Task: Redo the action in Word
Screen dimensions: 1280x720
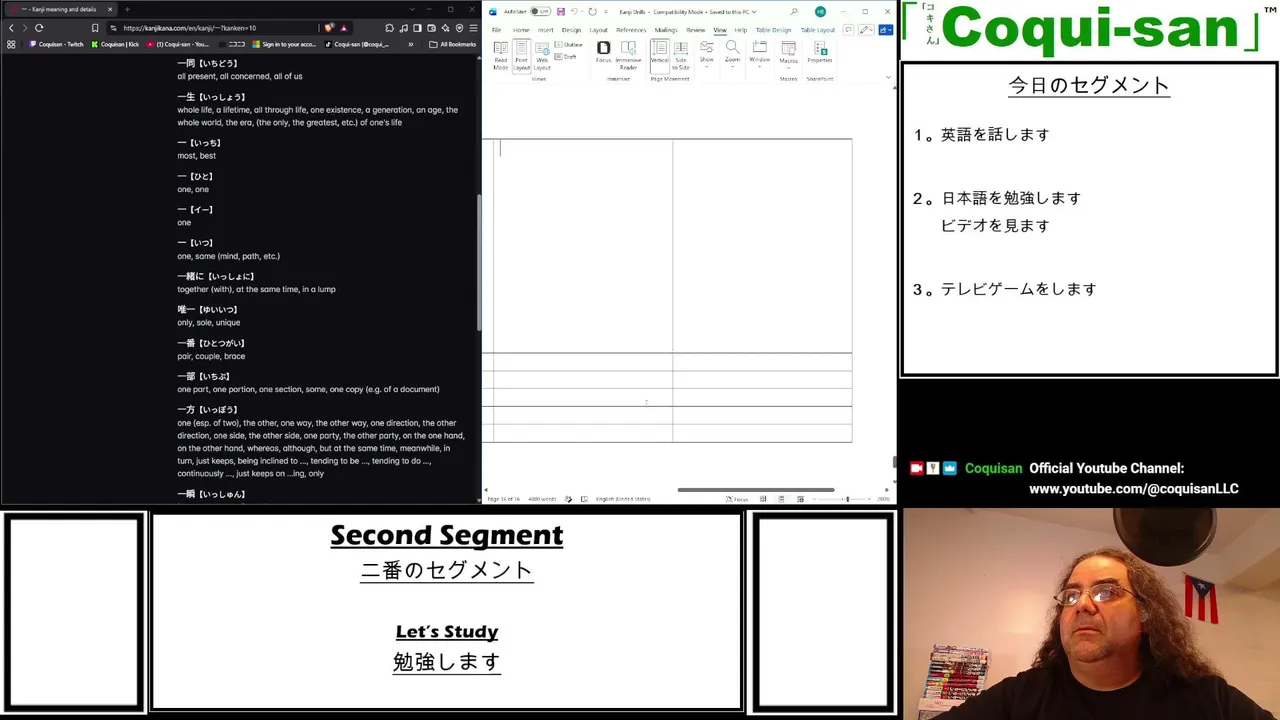Action: pyautogui.click(x=592, y=12)
